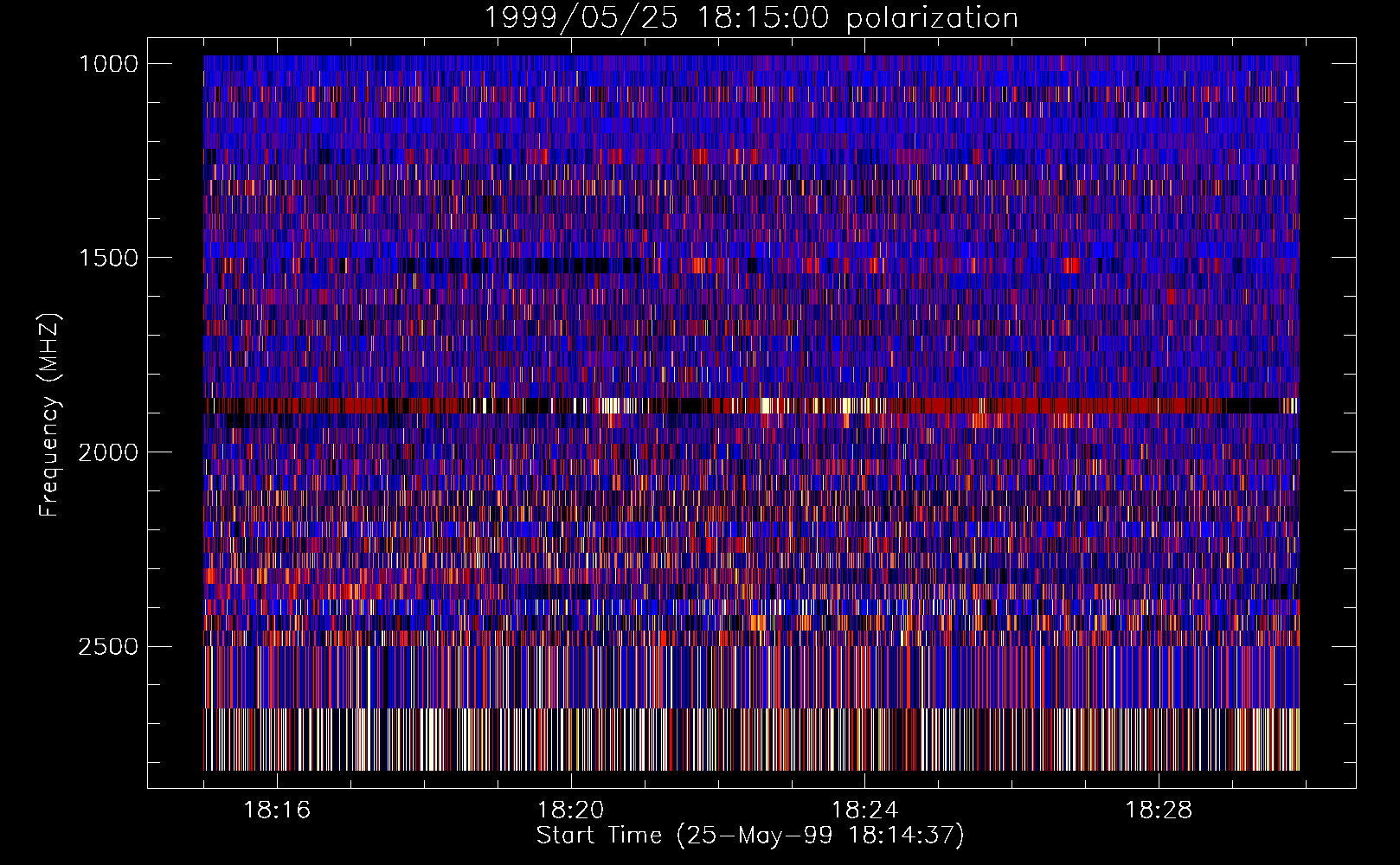
Task: Click the "1000" frequency tick label
Action: 108,64
